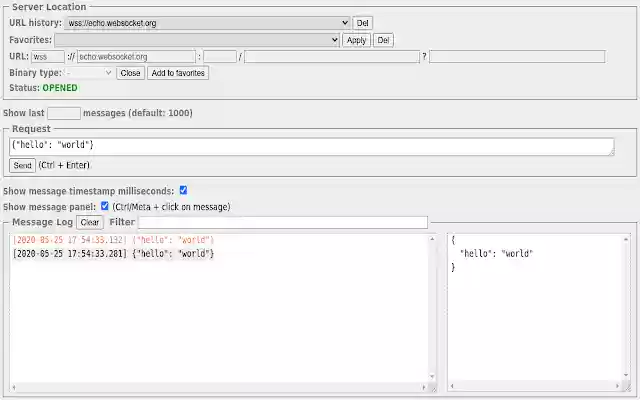
Task: Close the websocket connection
Action: (x=130, y=73)
